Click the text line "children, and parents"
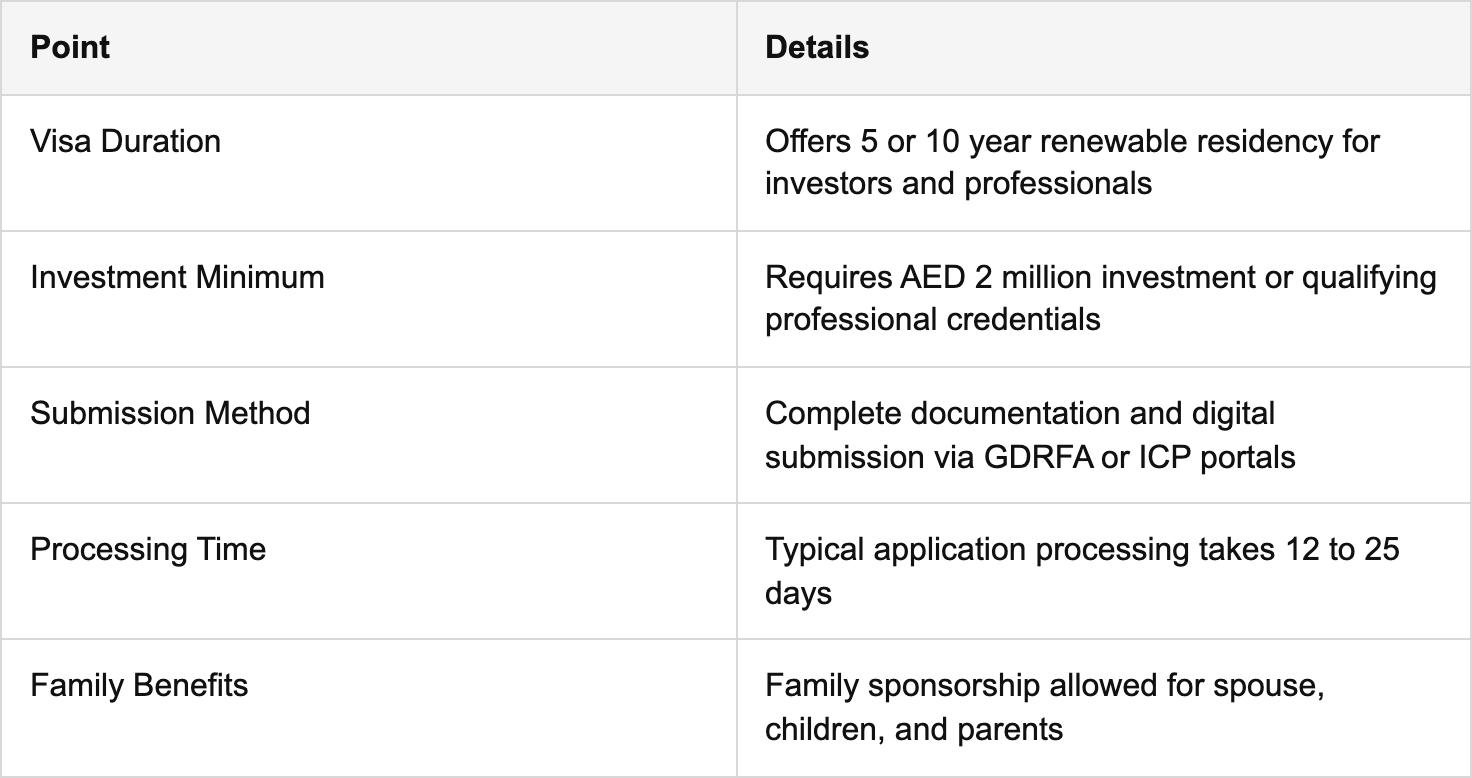The image size is (1472, 778). coord(913,729)
